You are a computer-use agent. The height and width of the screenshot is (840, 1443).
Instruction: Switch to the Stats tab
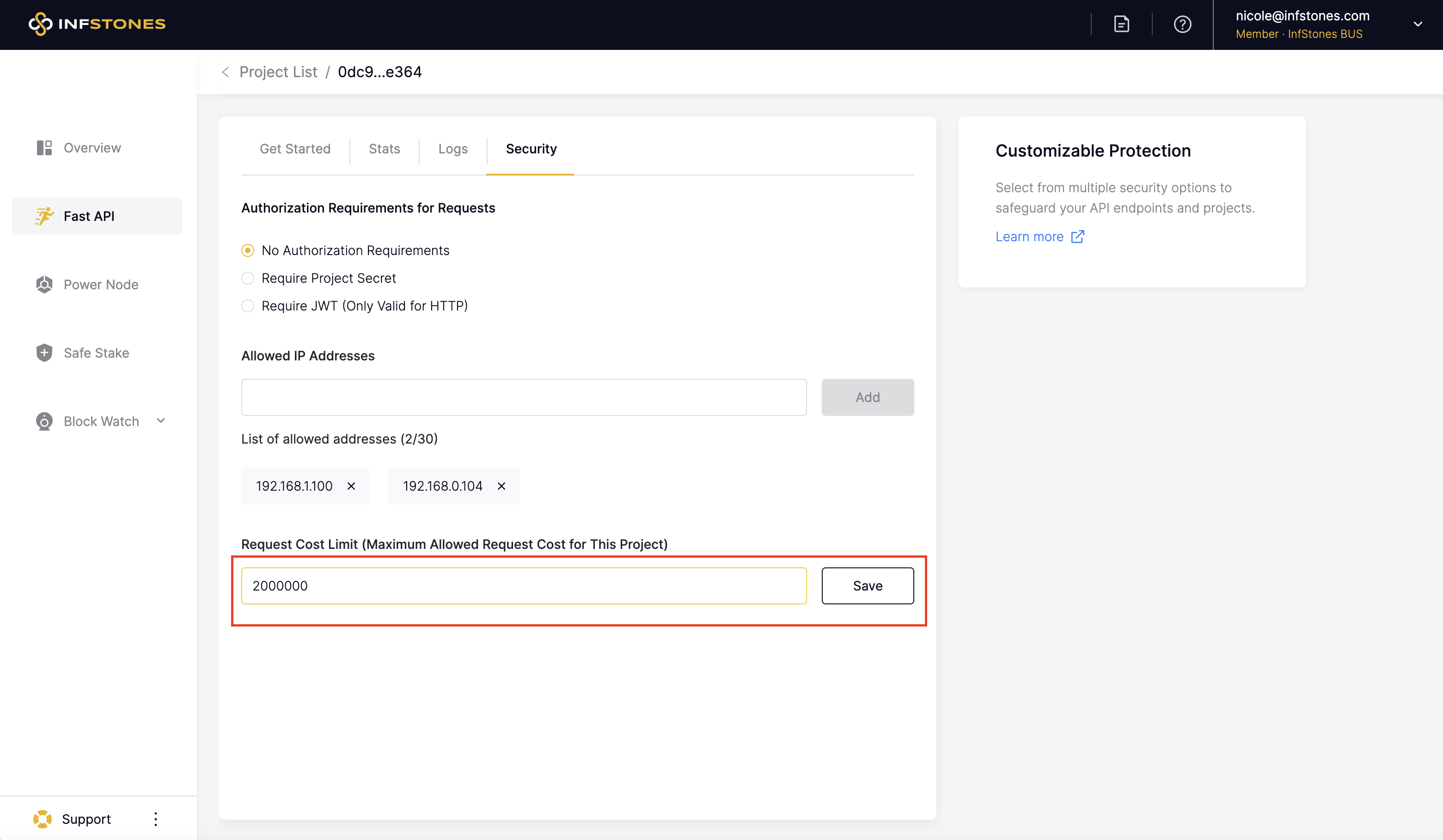pos(384,149)
